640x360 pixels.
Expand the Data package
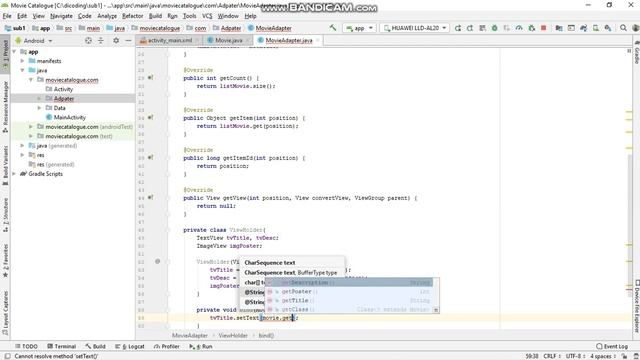pos(39,108)
